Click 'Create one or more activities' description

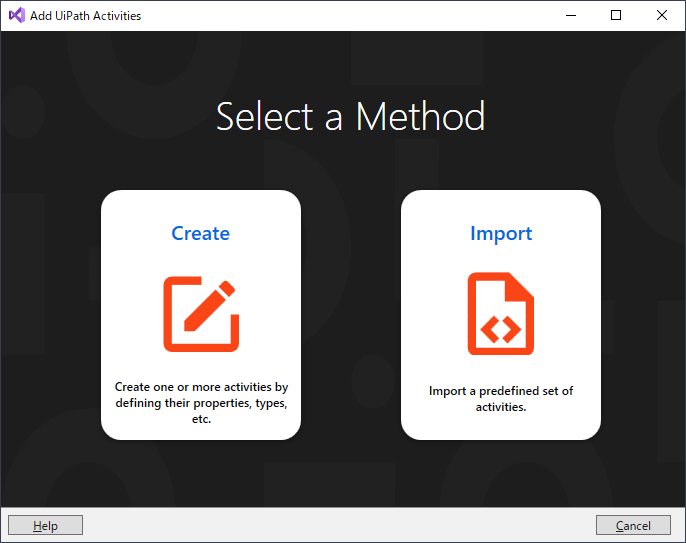pyautogui.click(x=201, y=403)
